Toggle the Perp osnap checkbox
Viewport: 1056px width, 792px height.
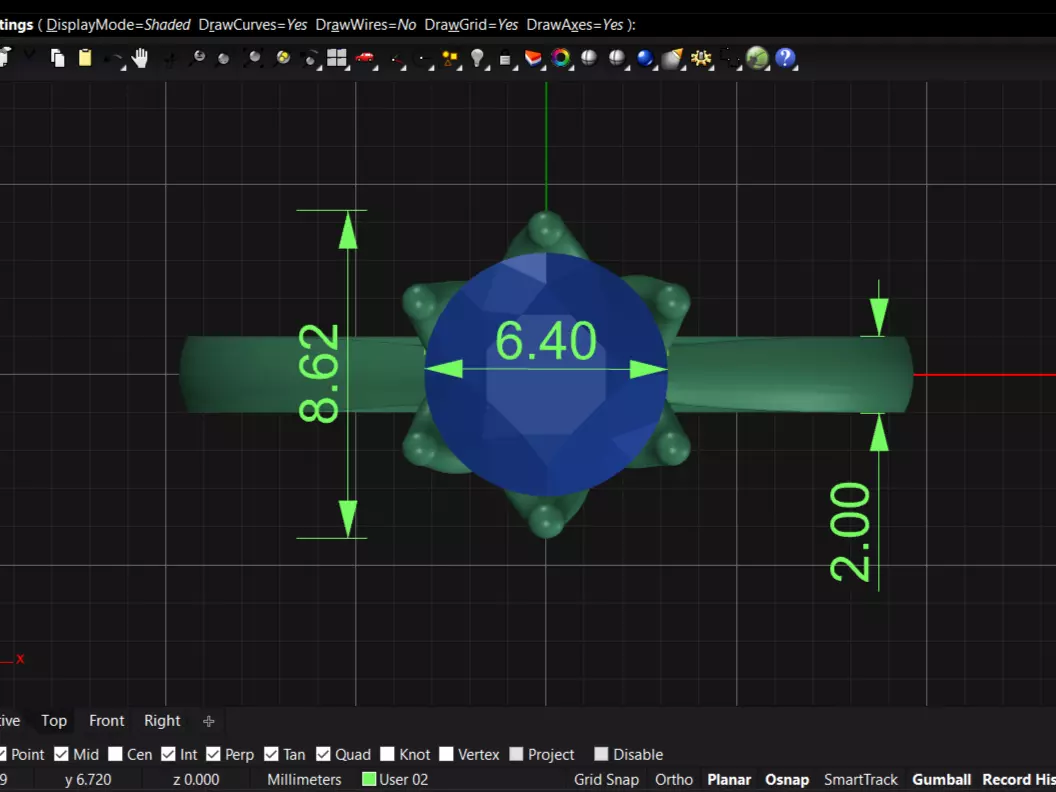pyautogui.click(x=213, y=754)
